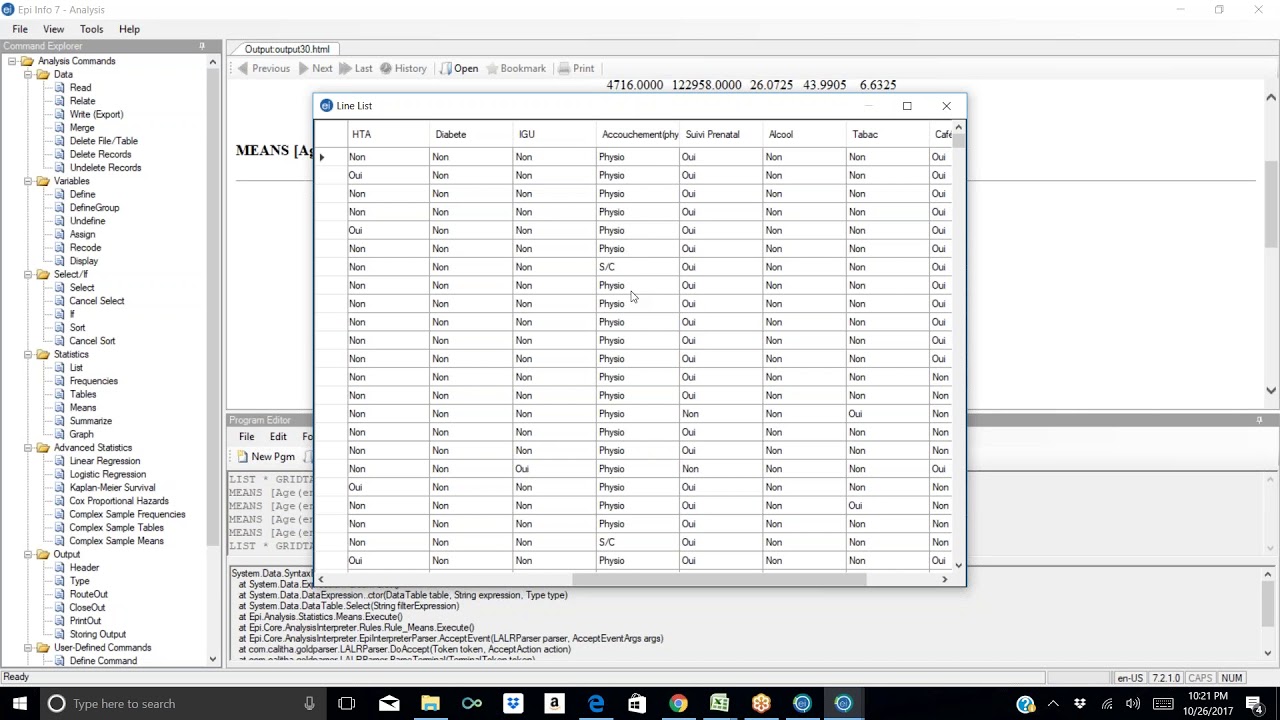Create a New Pgm in Program Editor
This screenshot has height=720, width=1280.
[x=265, y=457]
